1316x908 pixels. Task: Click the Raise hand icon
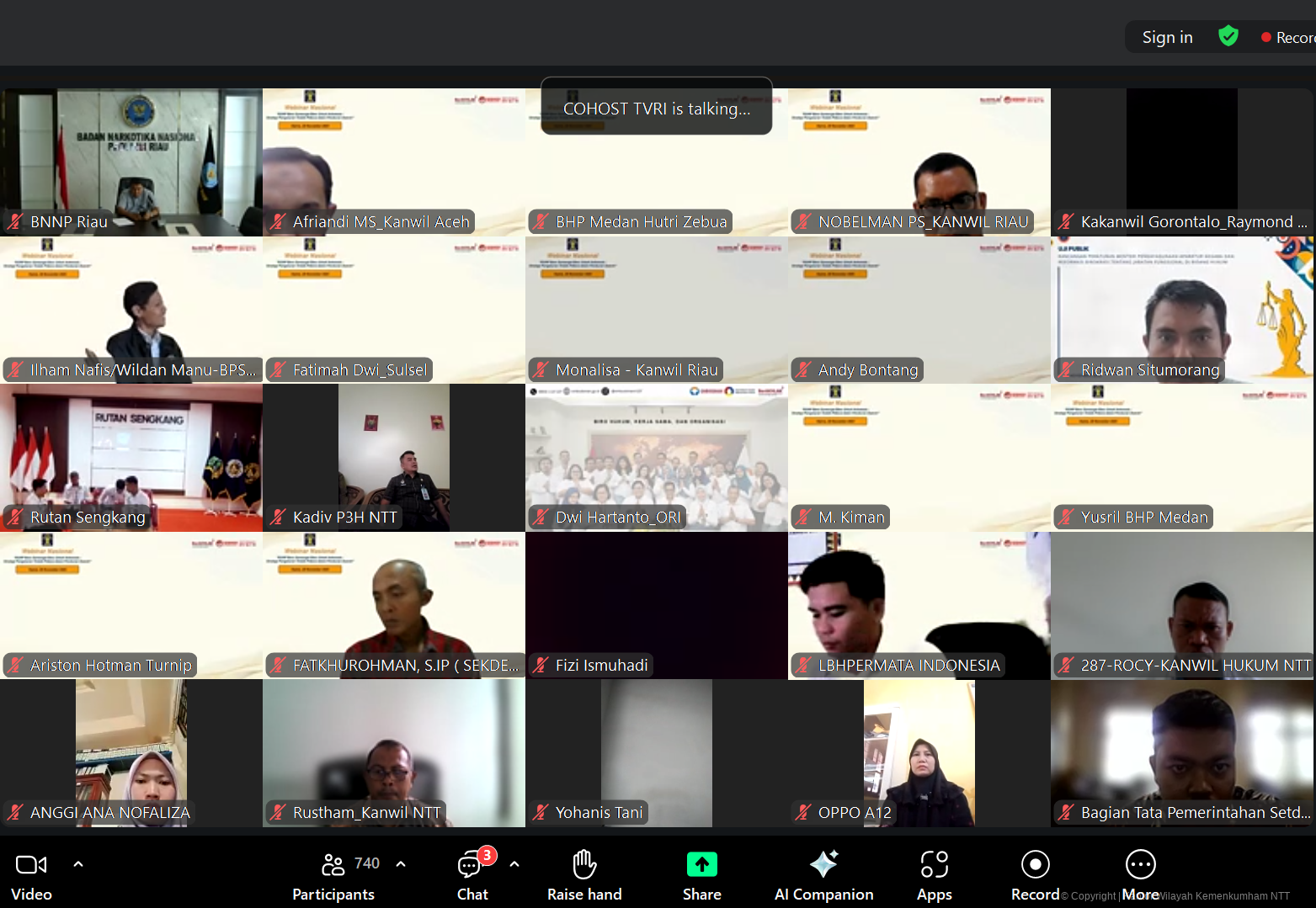pos(584,865)
